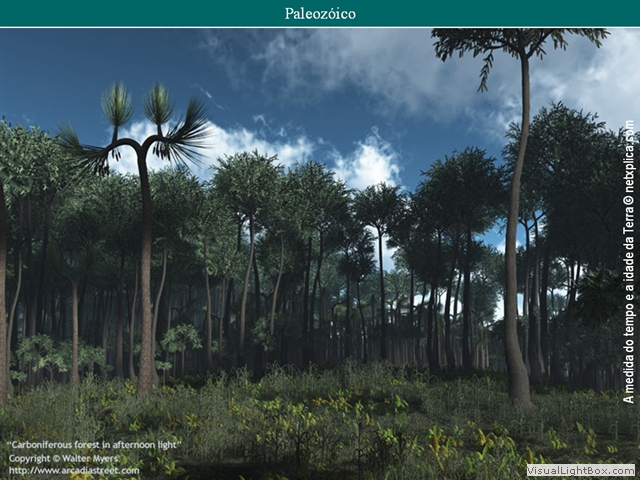Click the Copyright © Walter Myers text
Viewport: 640px width, 480px height.
[x=64, y=458]
